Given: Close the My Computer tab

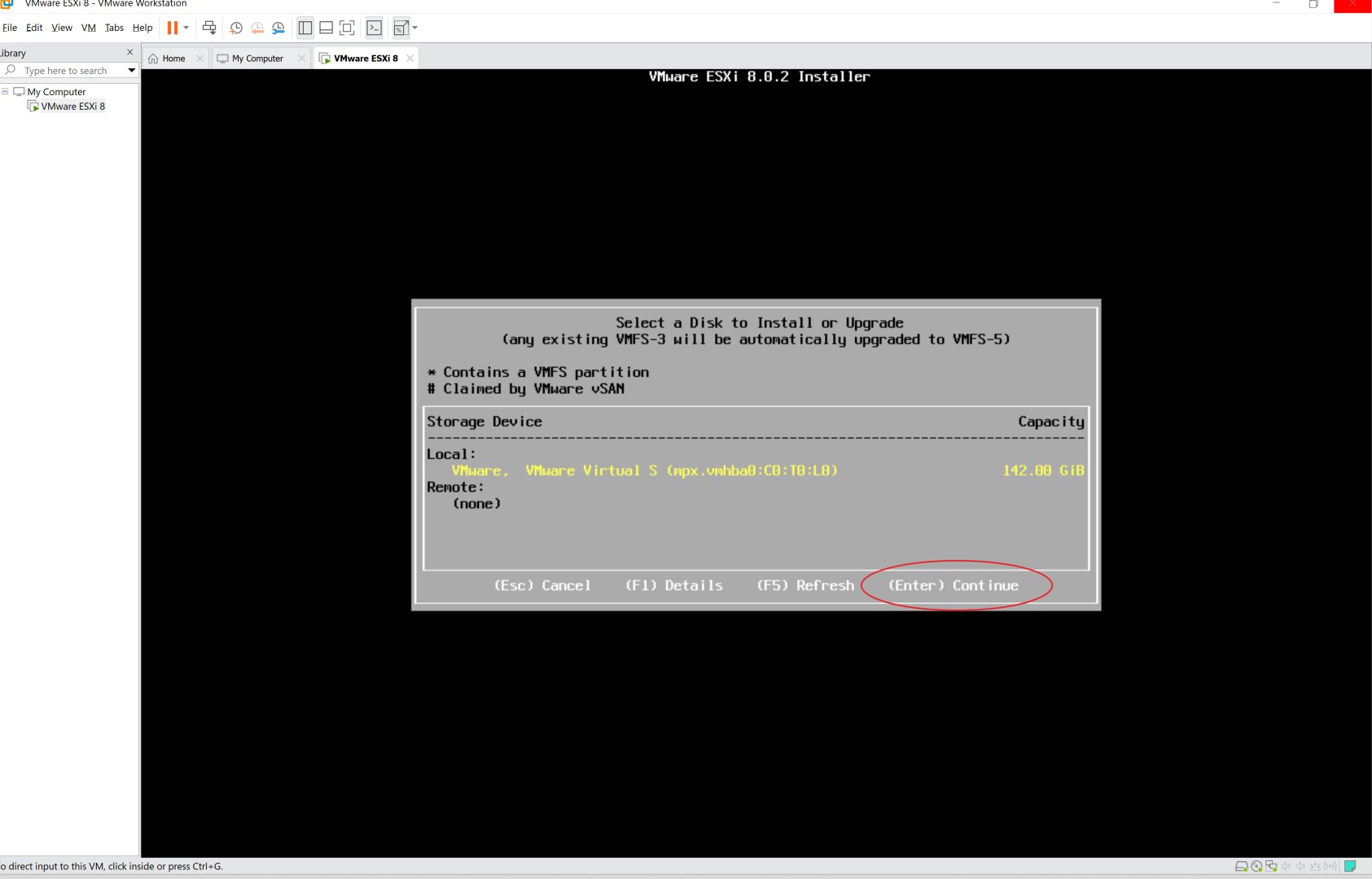Looking at the screenshot, I should [301, 59].
